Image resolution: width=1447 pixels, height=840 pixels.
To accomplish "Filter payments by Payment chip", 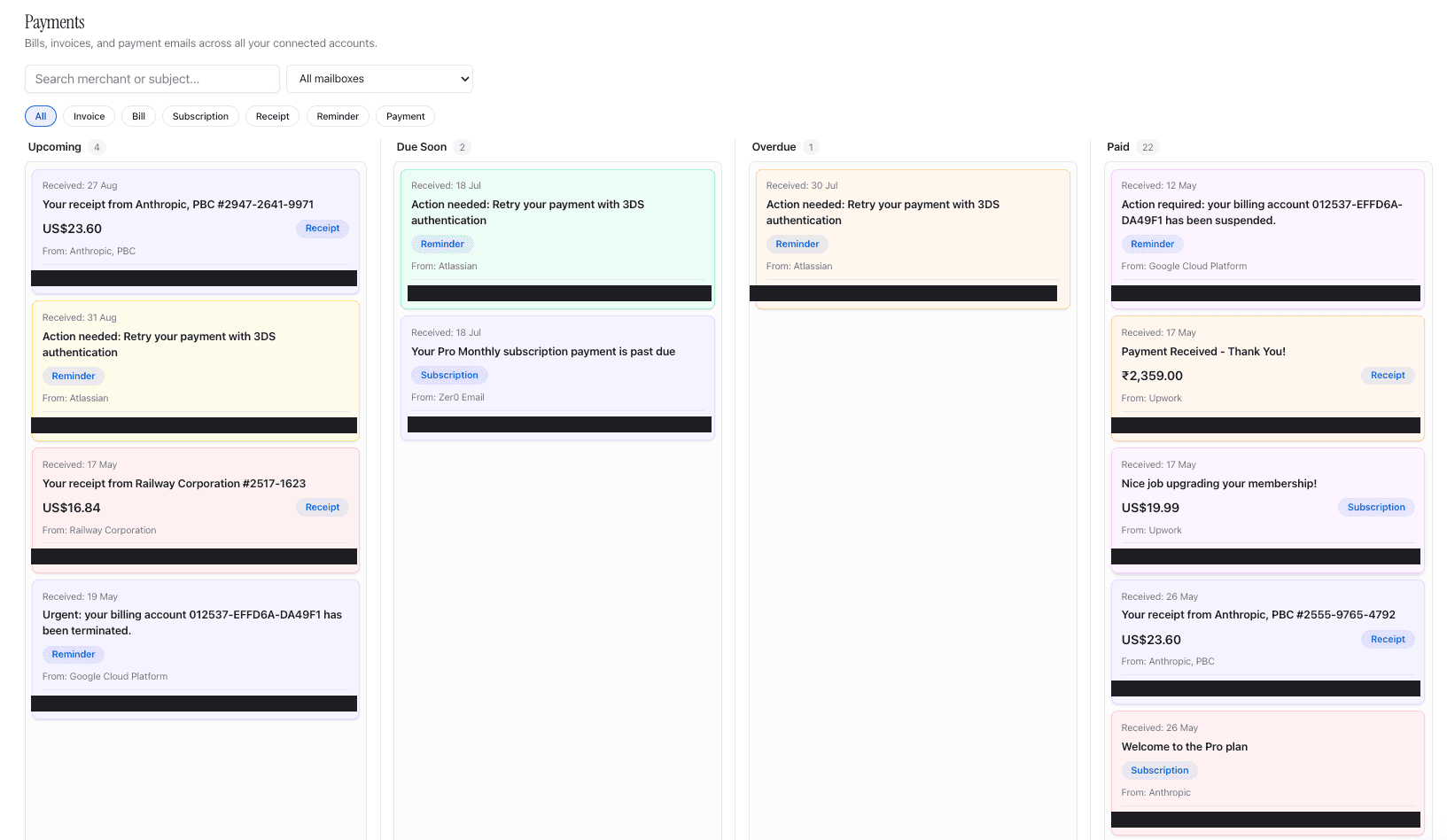I will (x=406, y=116).
